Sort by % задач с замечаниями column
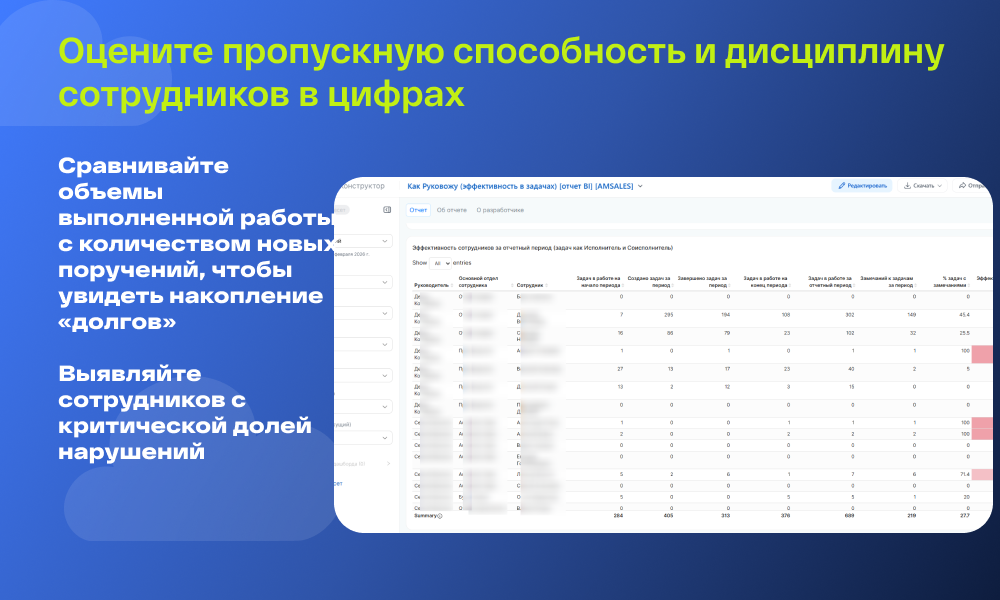Viewport: 1000px width, 600px height. pos(969,285)
